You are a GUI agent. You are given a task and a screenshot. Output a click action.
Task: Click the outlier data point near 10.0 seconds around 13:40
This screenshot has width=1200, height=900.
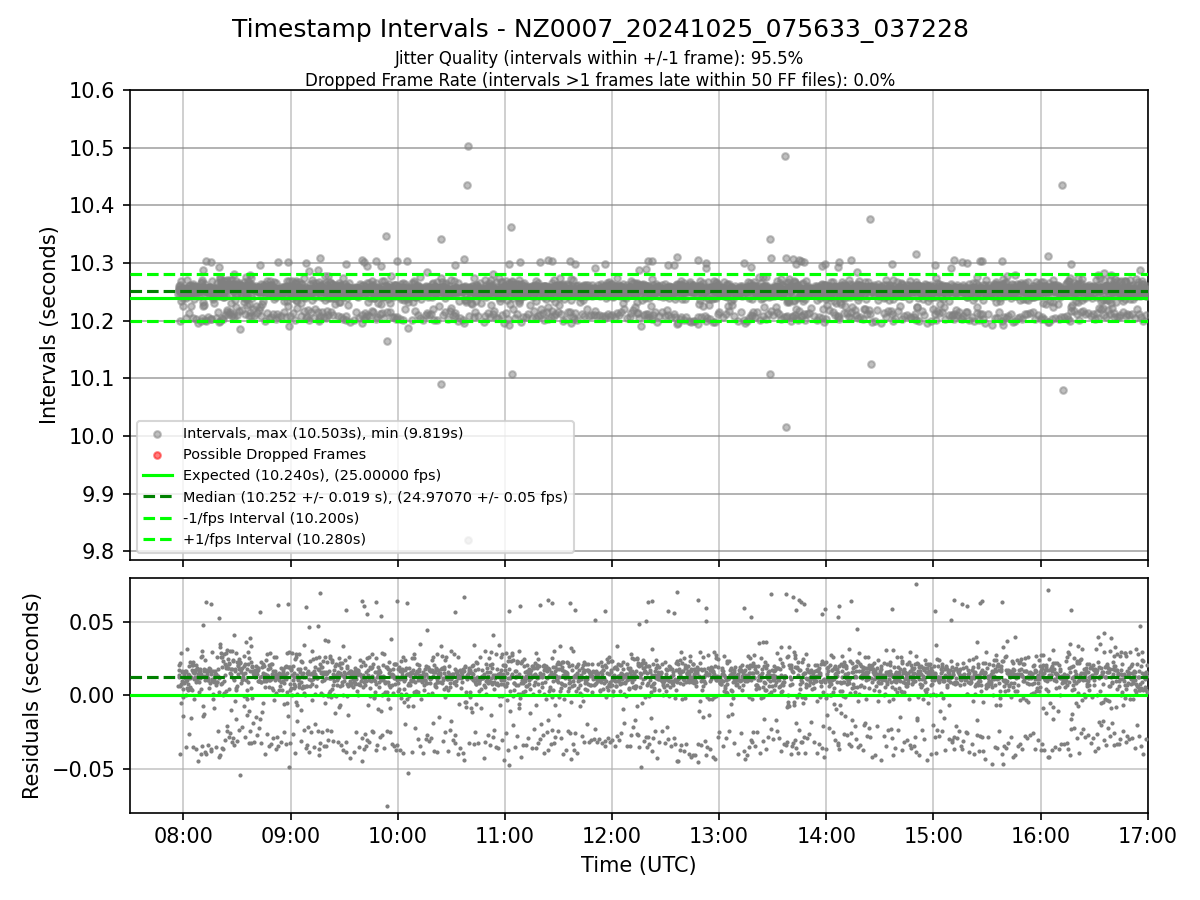(786, 427)
